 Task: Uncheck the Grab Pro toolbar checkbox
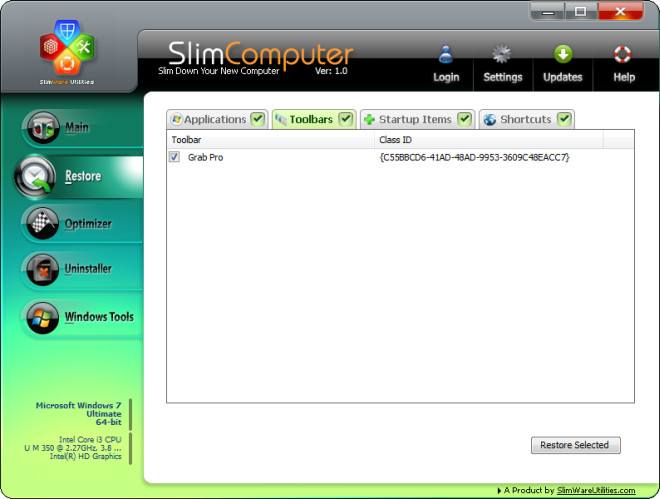(x=174, y=157)
